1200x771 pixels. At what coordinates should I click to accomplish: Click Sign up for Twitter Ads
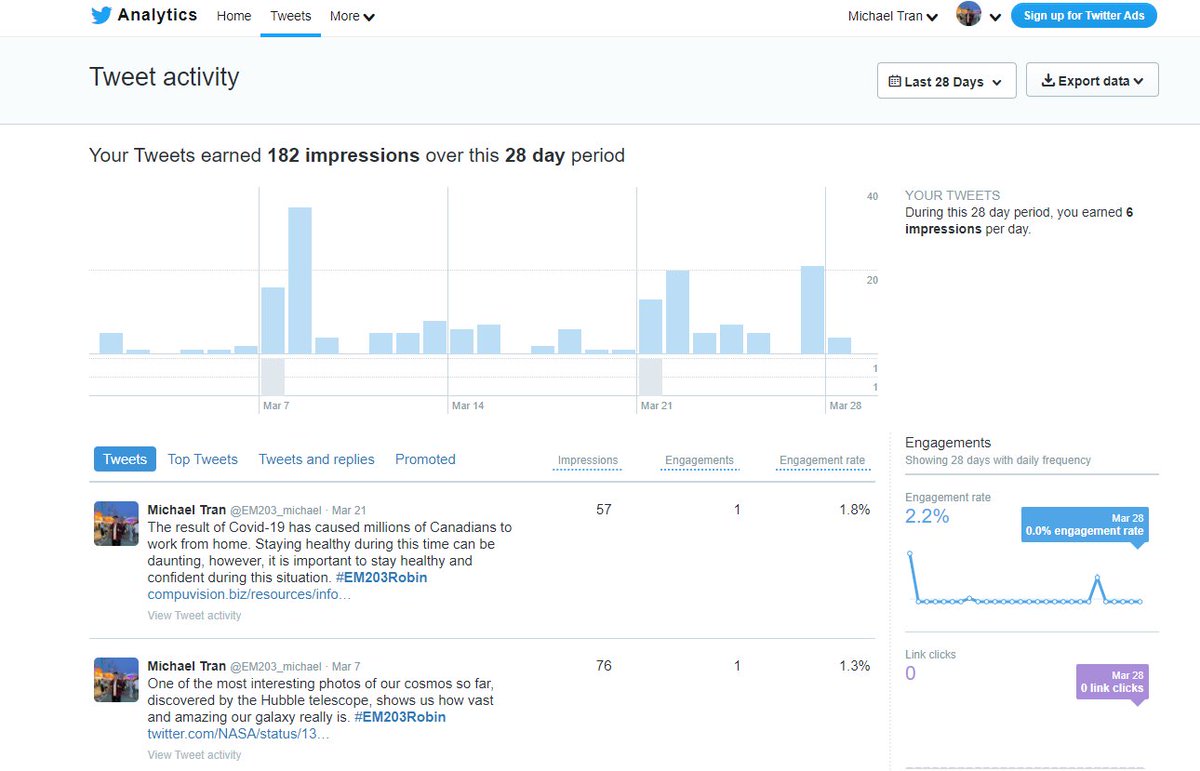(1084, 15)
